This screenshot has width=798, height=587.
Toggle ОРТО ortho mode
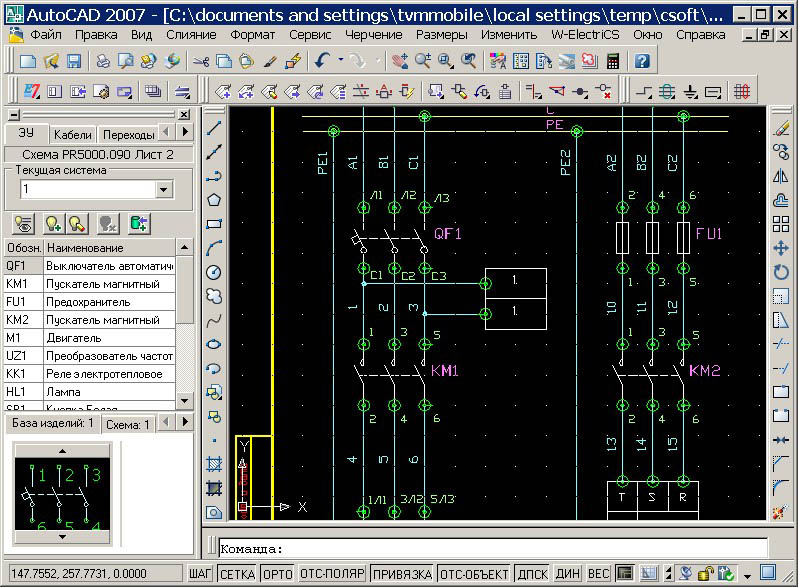point(277,574)
